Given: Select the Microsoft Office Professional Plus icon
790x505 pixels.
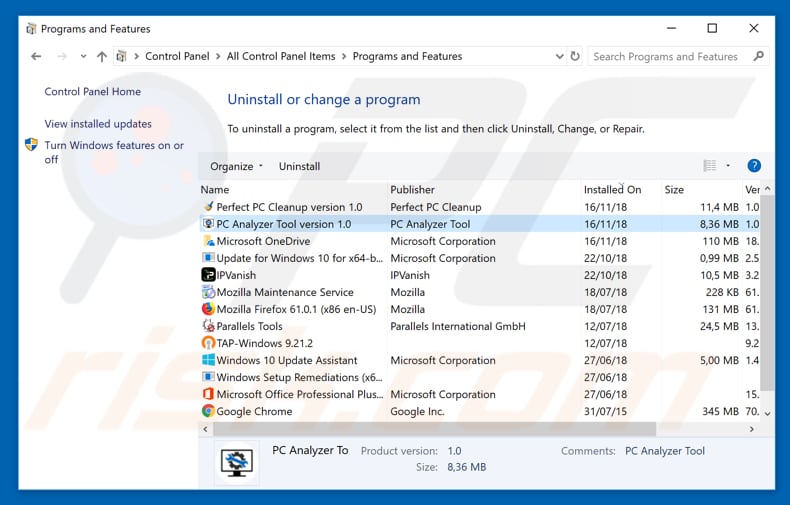Looking at the screenshot, I should click(208, 394).
